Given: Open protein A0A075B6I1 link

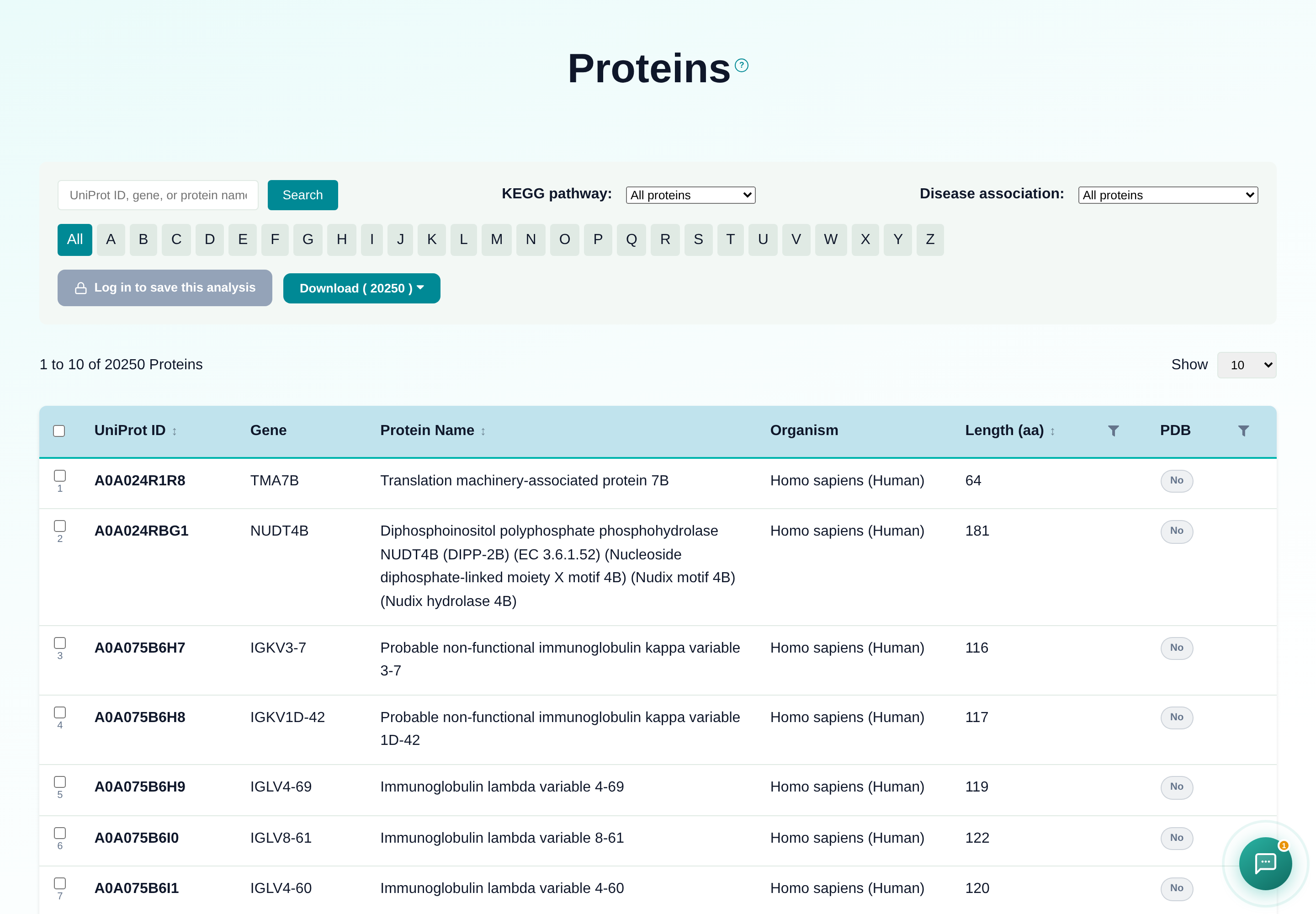Looking at the screenshot, I should (136, 888).
